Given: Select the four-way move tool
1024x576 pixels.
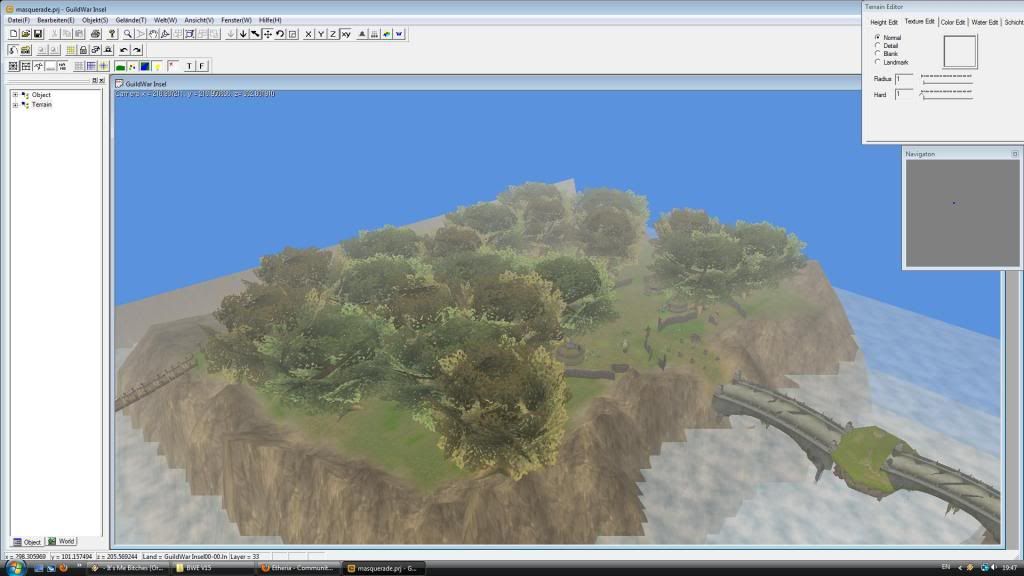Looking at the screenshot, I should [x=268, y=34].
